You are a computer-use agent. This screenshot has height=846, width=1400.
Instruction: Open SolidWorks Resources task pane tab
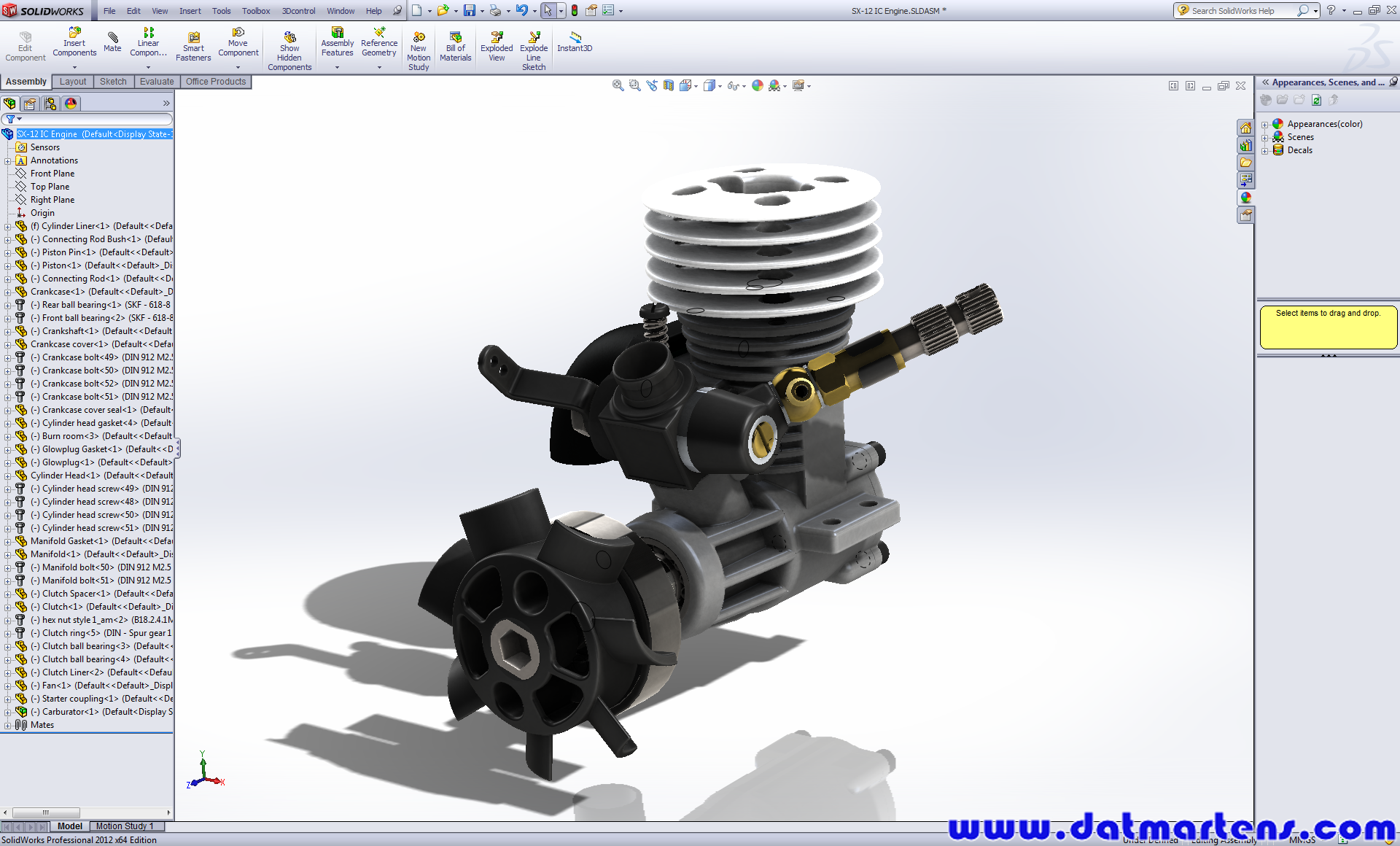pos(1245,128)
